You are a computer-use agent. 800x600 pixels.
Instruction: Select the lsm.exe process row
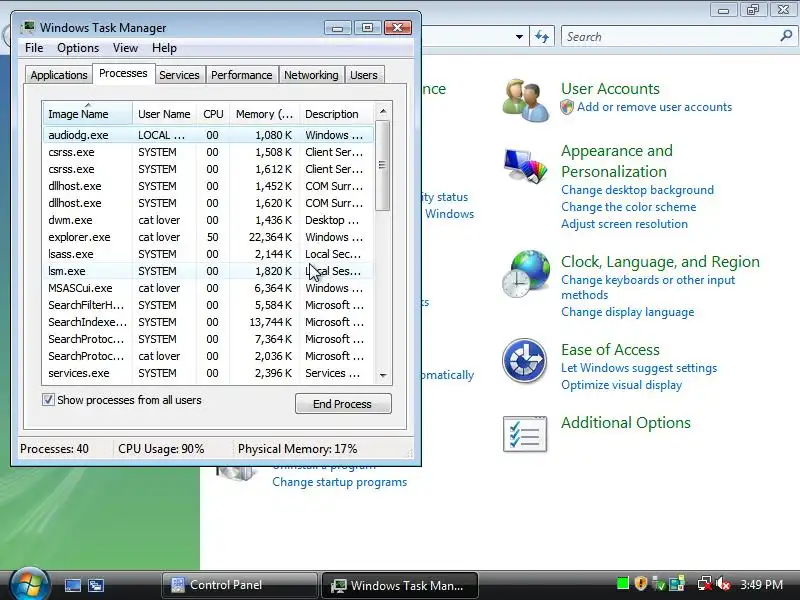point(208,271)
